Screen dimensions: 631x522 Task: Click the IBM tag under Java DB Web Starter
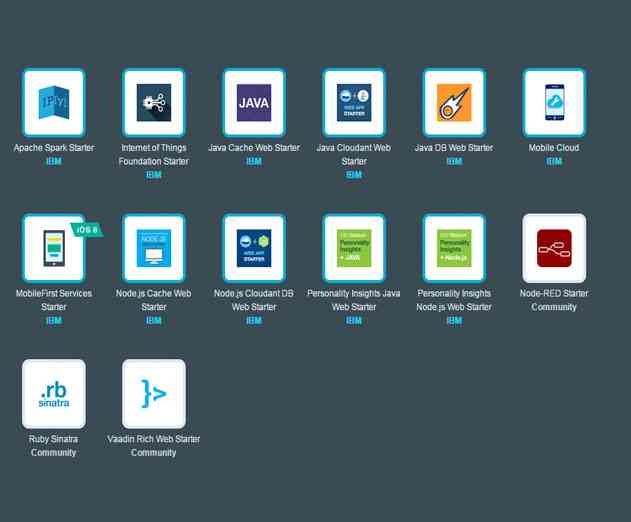(454, 161)
